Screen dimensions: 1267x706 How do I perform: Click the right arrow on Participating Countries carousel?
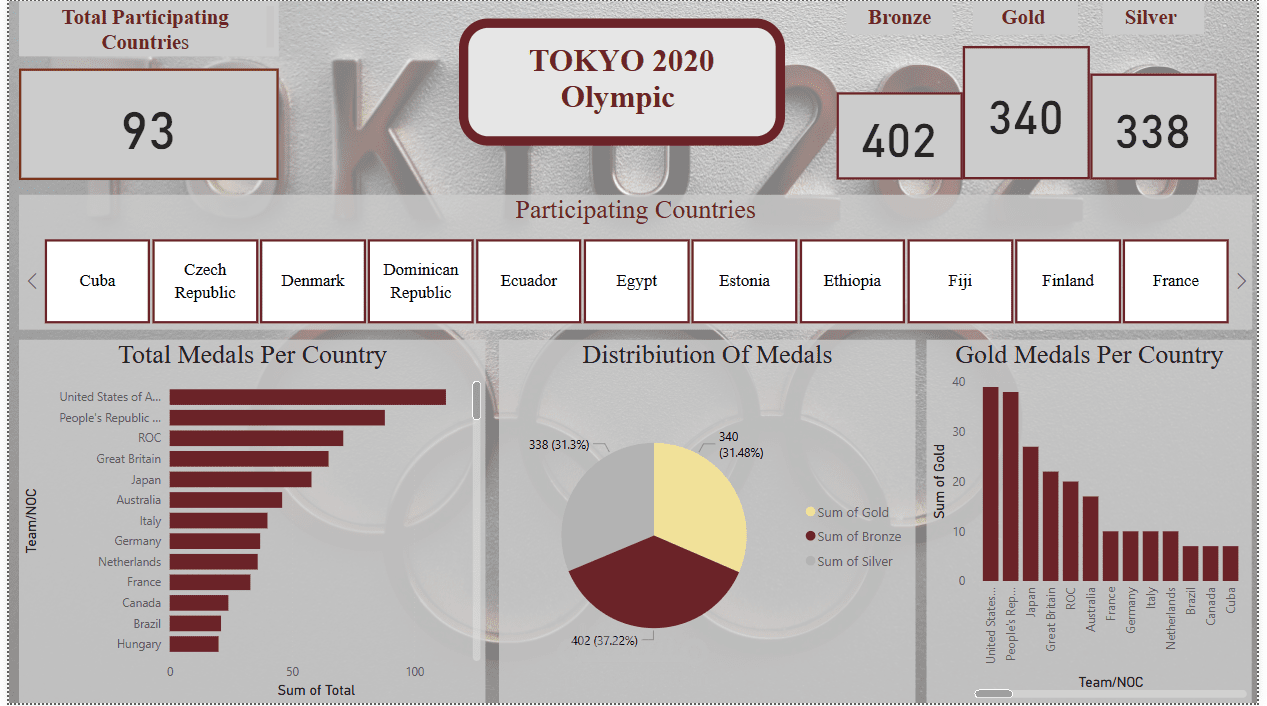[1242, 281]
